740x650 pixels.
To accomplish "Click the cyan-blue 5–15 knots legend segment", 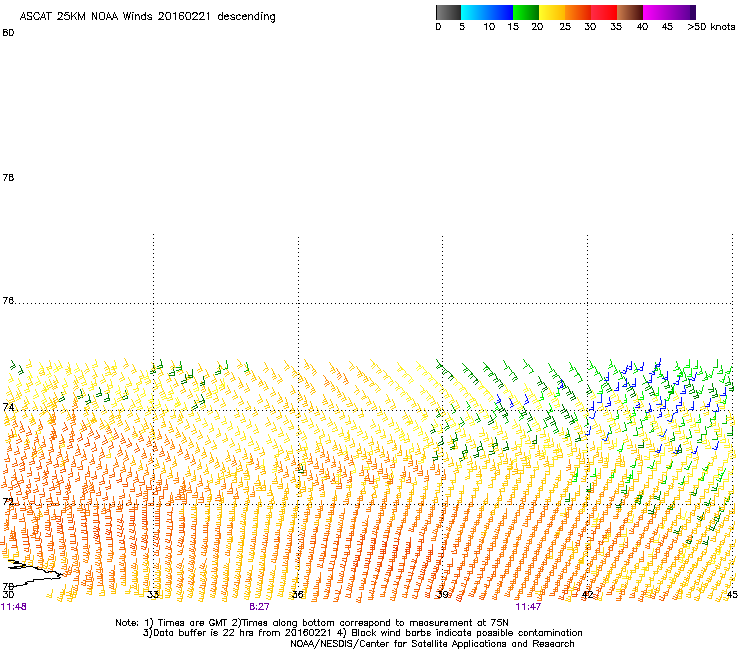I will click(x=487, y=12).
